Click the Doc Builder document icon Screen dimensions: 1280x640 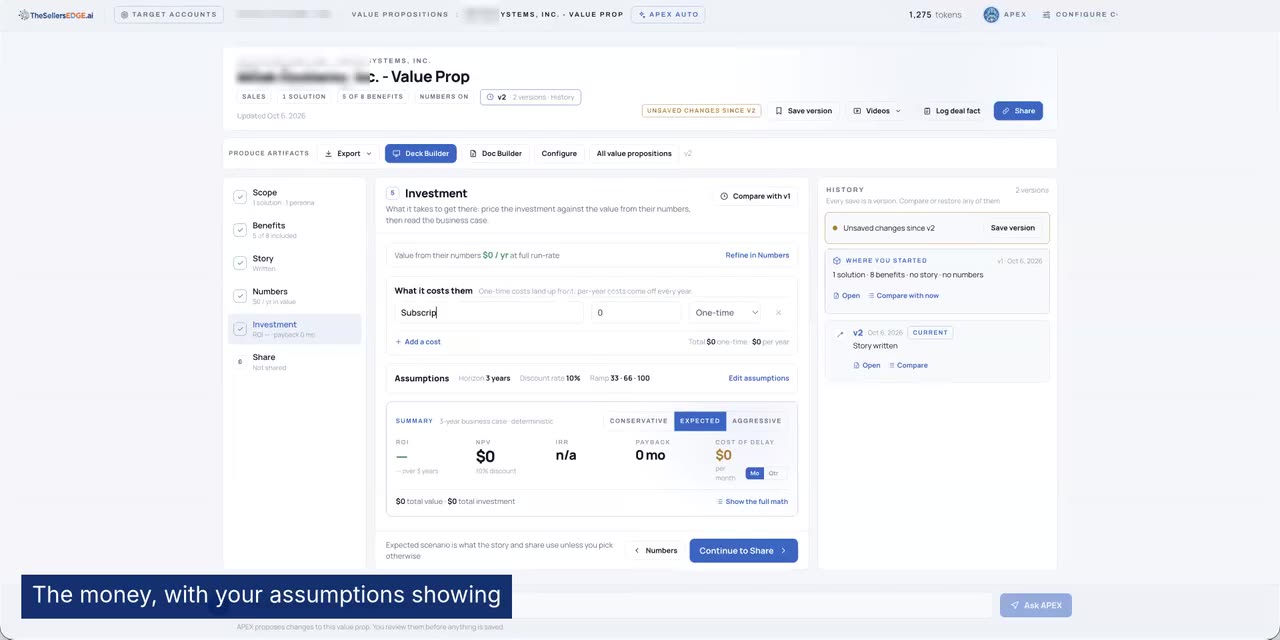pos(473,153)
